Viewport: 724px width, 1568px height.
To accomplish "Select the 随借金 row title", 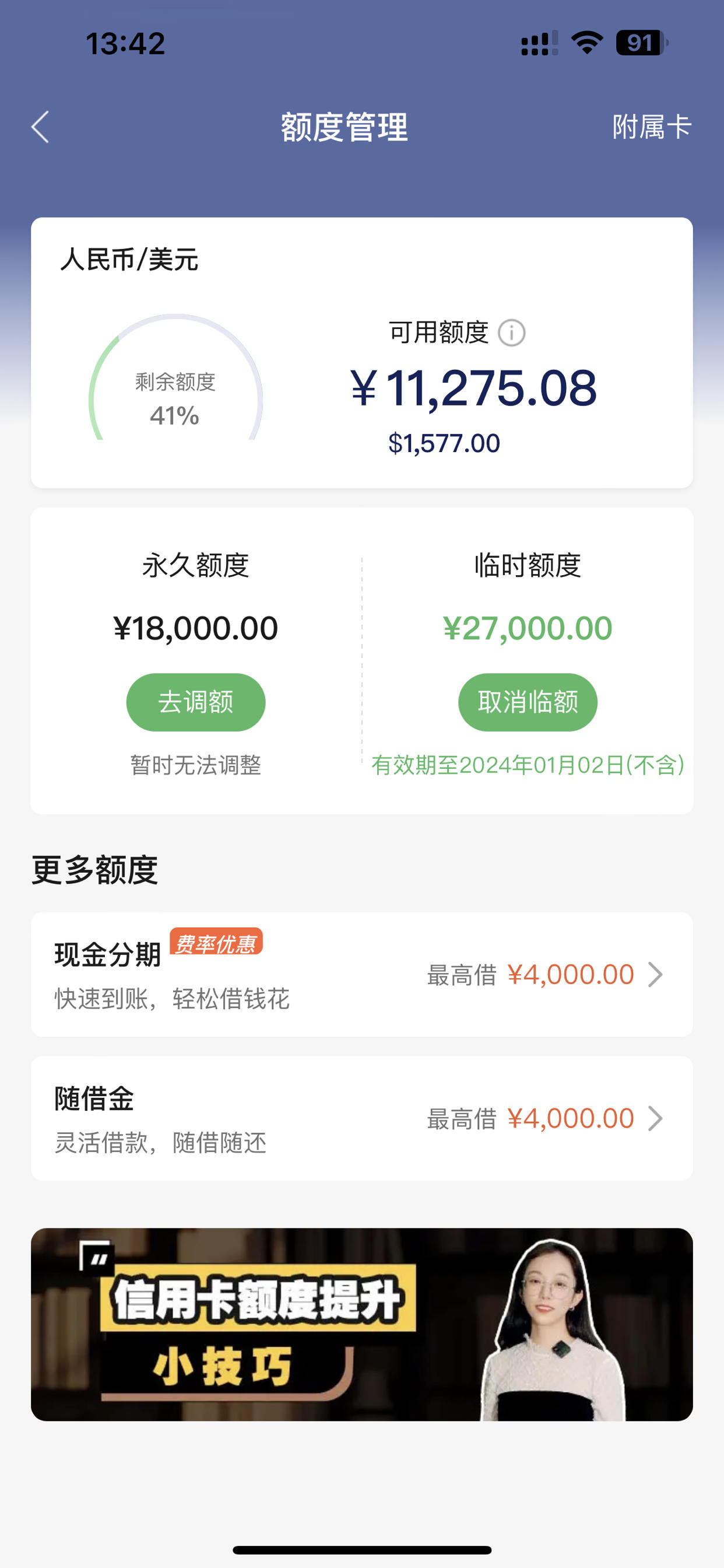I will (94, 1098).
